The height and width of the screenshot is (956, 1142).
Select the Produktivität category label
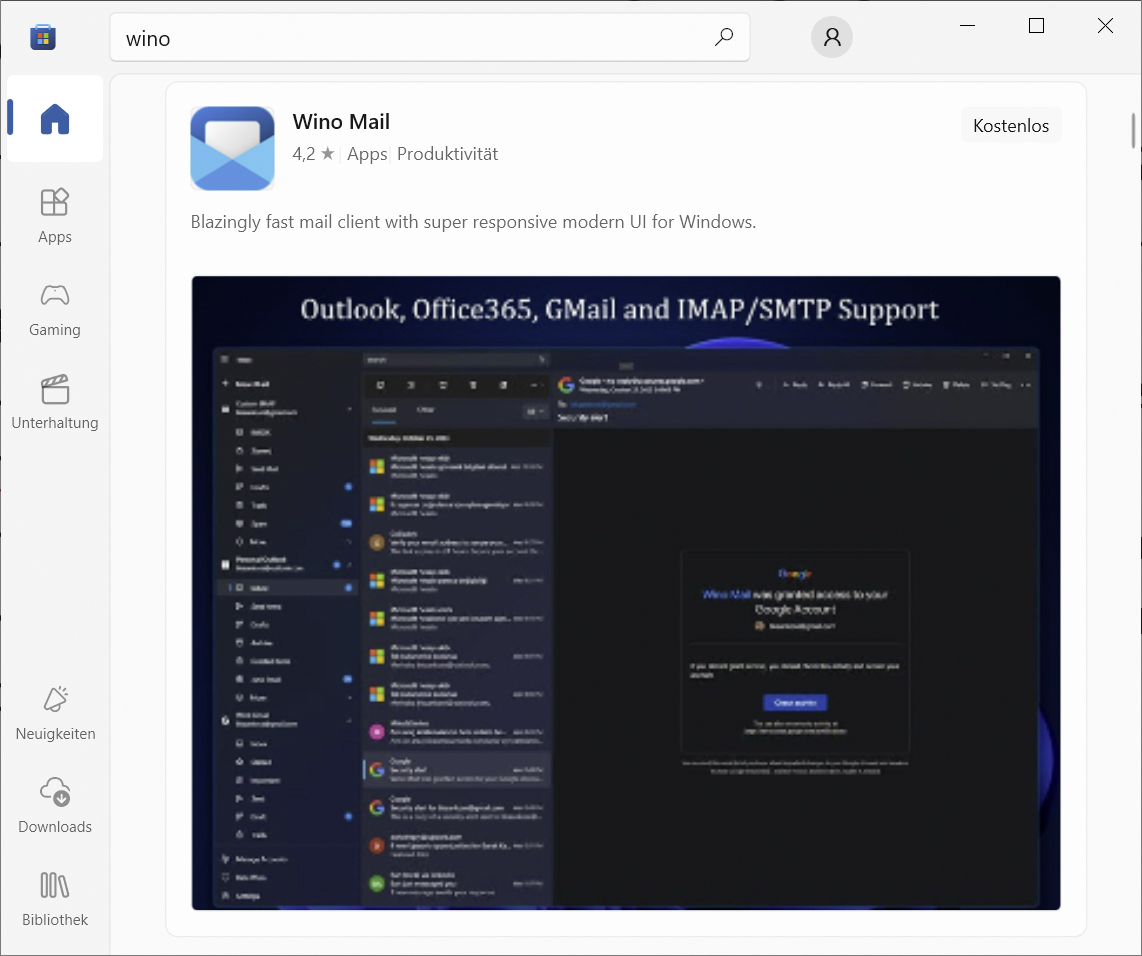click(x=447, y=154)
